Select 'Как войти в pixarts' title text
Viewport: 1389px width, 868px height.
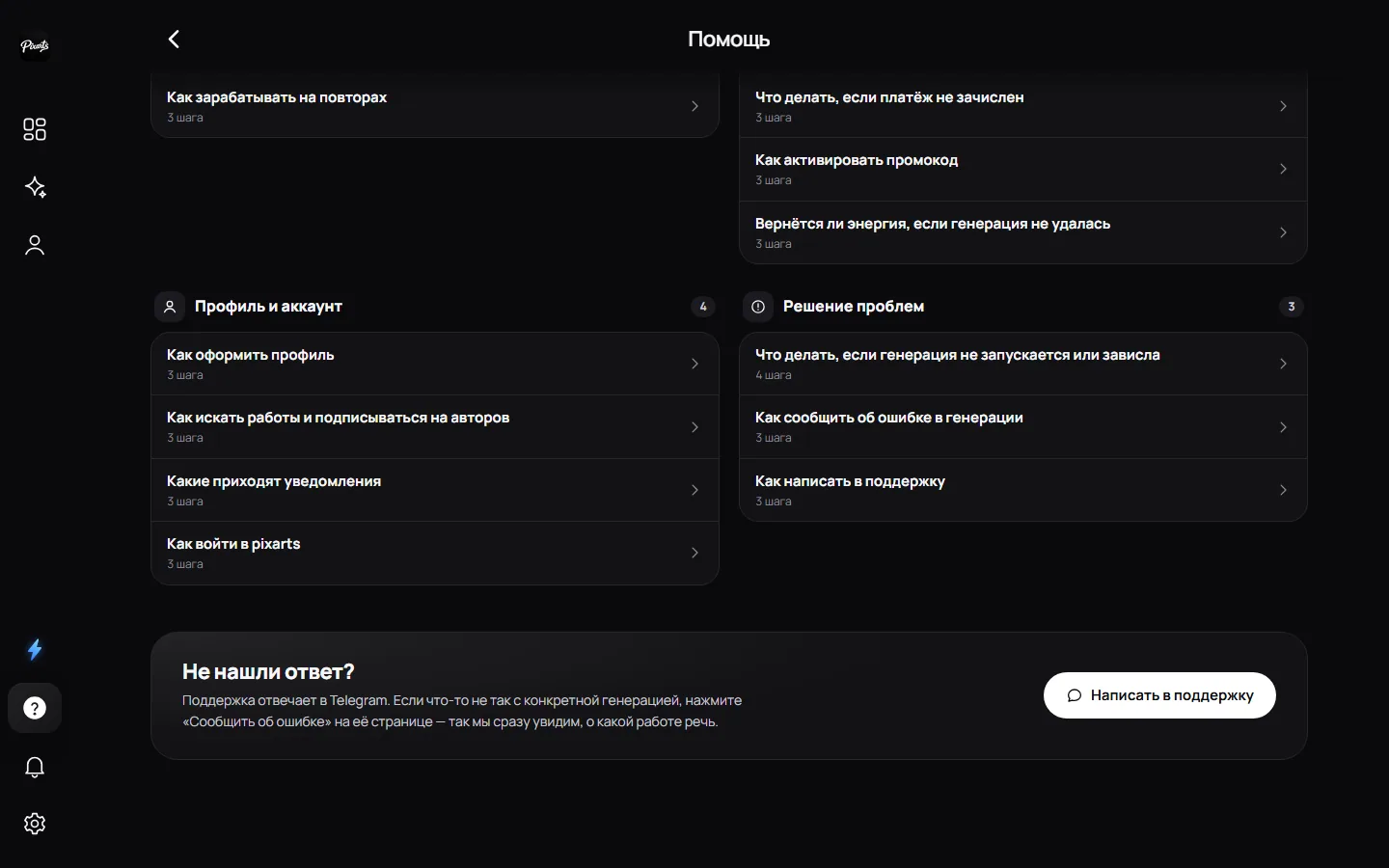click(233, 544)
